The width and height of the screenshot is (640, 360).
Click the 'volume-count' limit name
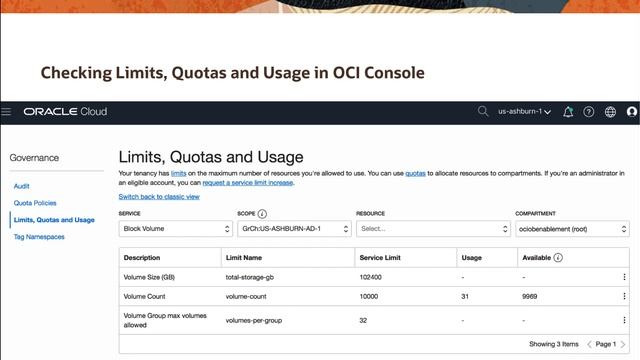[246, 296]
